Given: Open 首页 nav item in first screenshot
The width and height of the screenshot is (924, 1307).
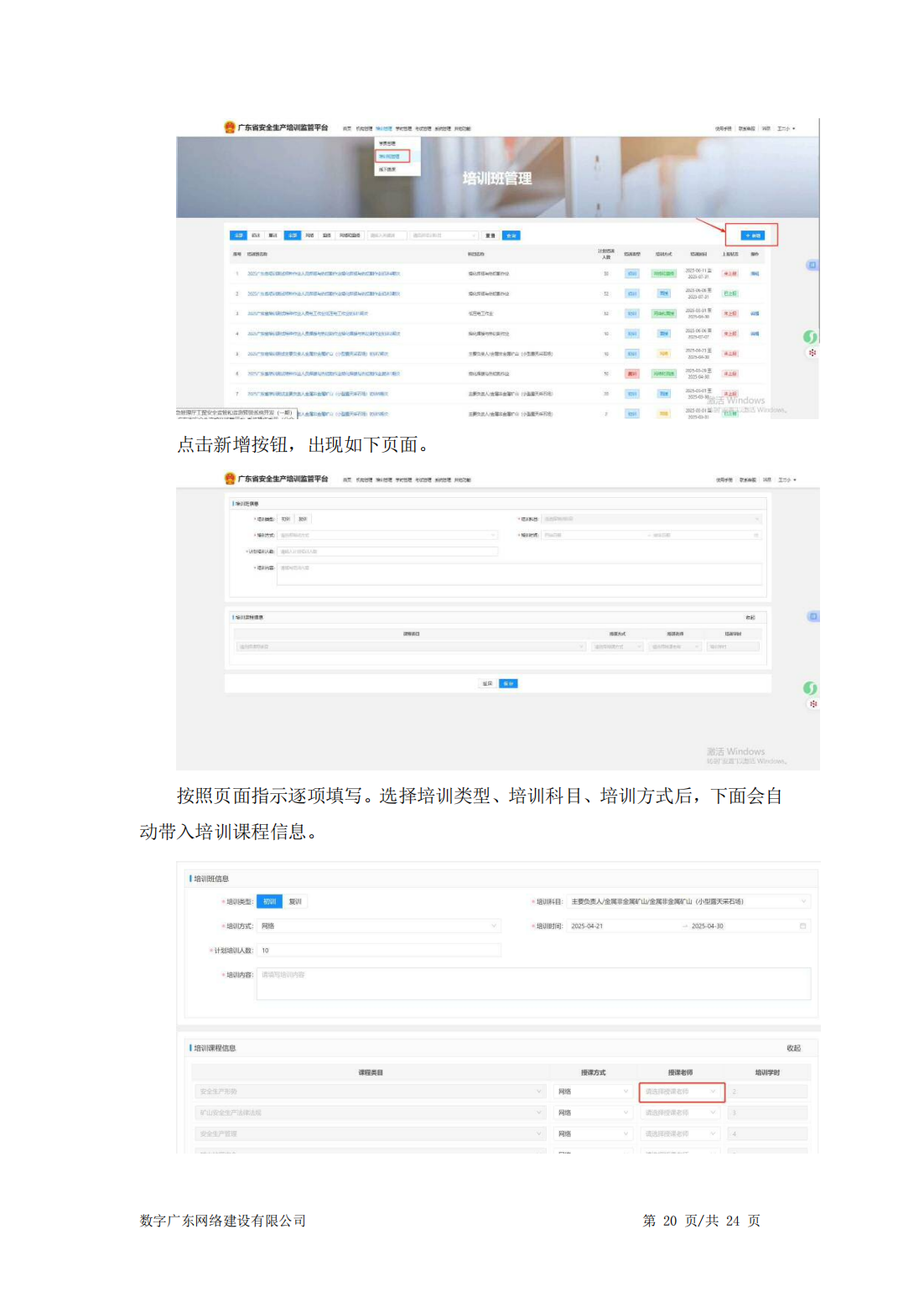Looking at the screenshot, I should pos(347,128).
